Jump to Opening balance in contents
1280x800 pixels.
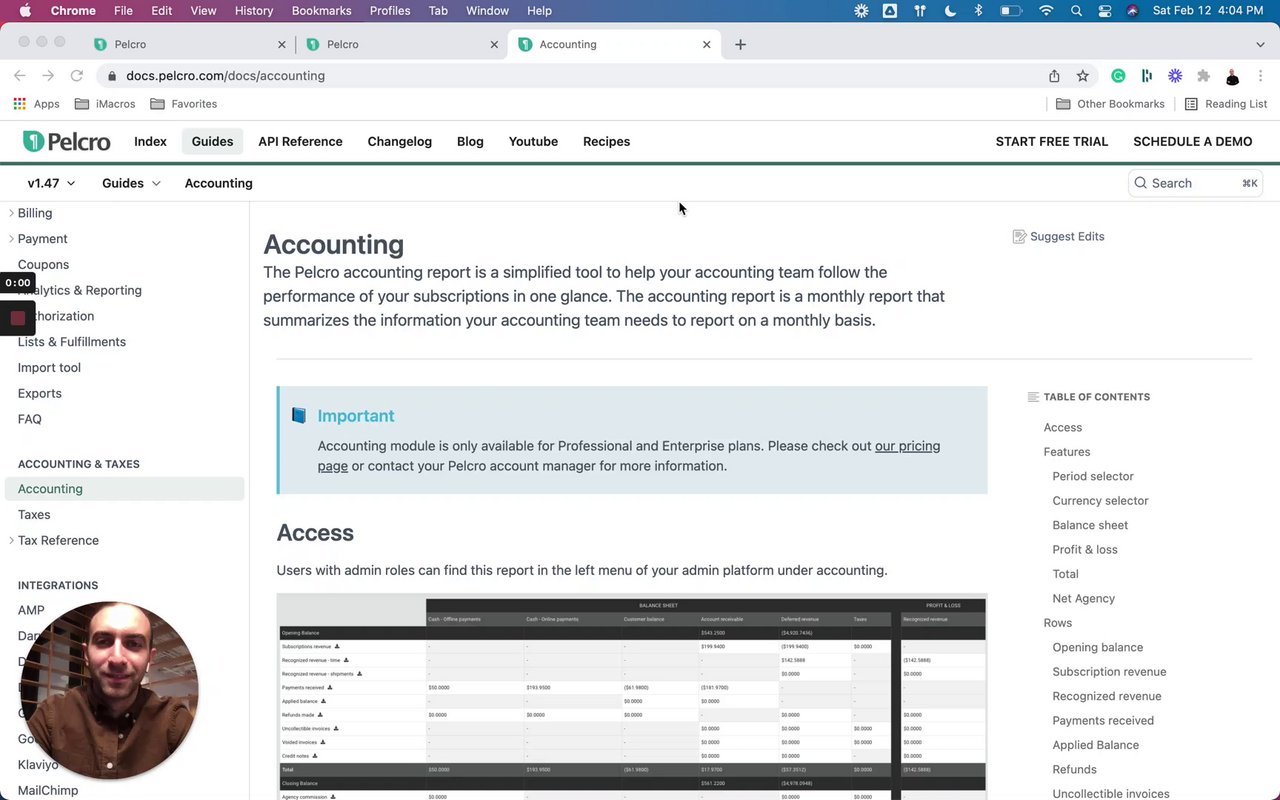1097,648
